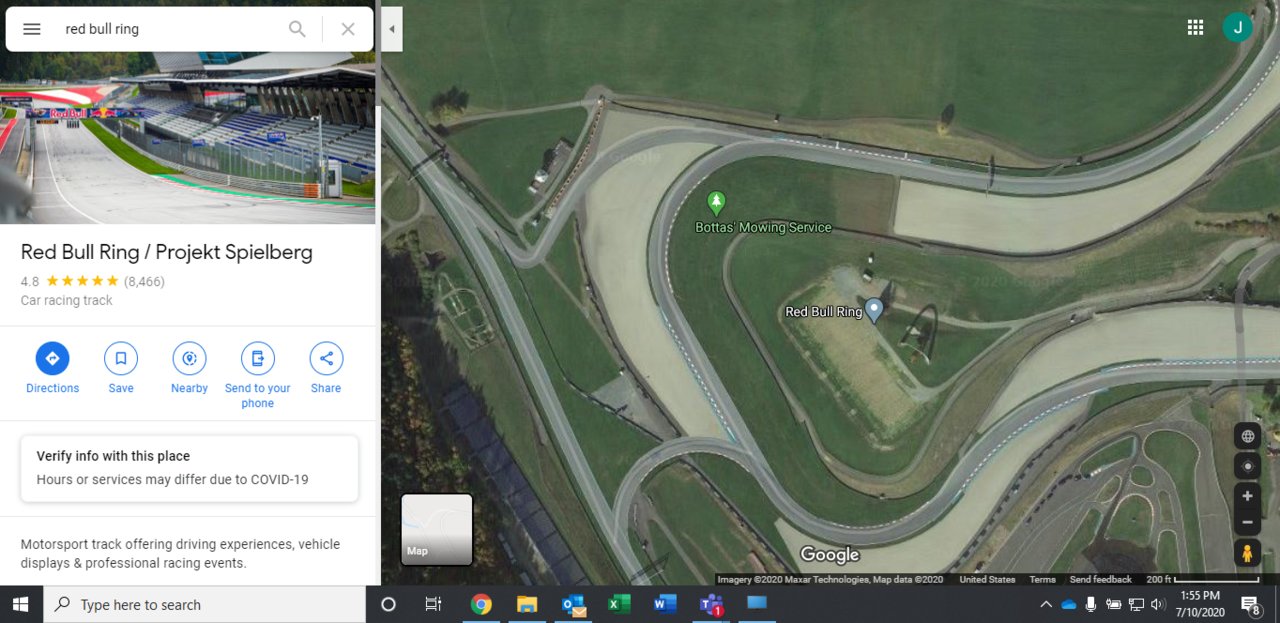Click the 'Car racing track' category
Image resolution: width=1280 pixels, height=623 pixels.
[67, 300]
